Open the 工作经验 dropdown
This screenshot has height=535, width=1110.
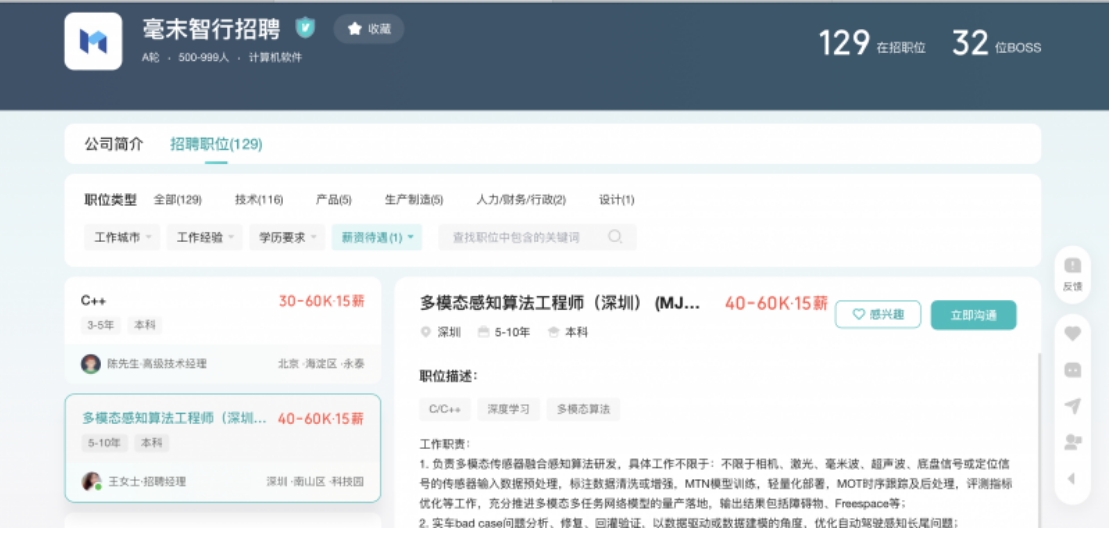click(205, 238)
